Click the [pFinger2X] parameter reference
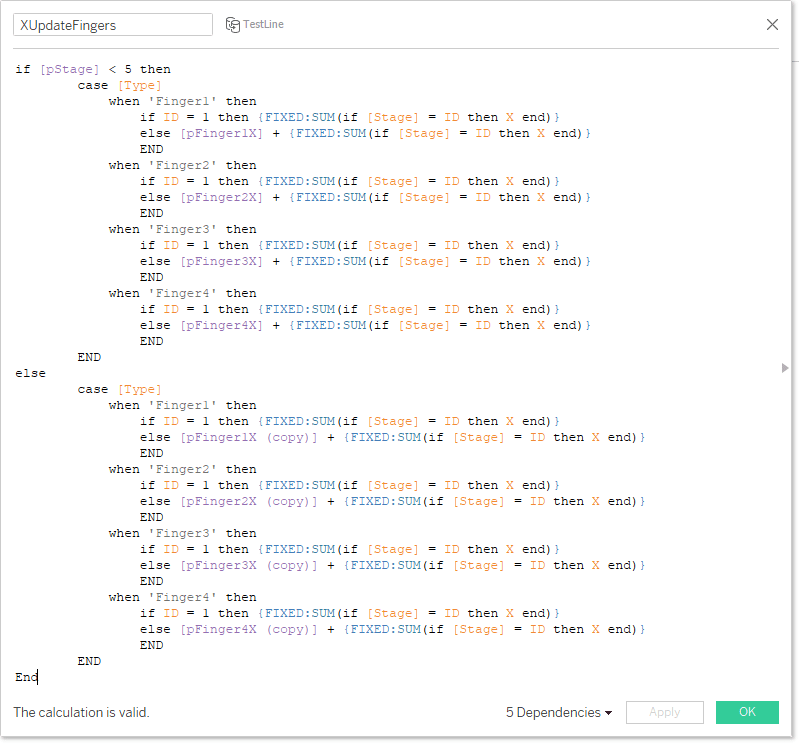Image resolution: width=799 pixels, height=744 pixels. click(x=221, y=197)
